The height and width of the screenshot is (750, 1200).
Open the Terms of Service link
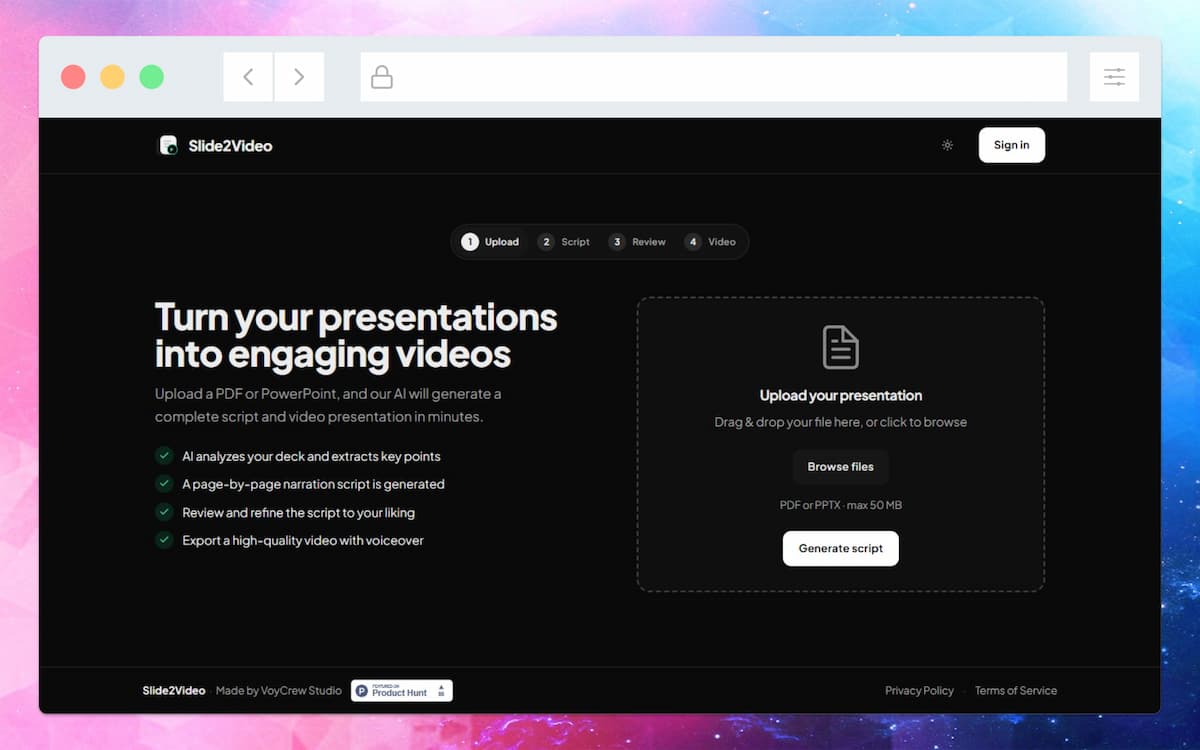[x=1016, y=690]
